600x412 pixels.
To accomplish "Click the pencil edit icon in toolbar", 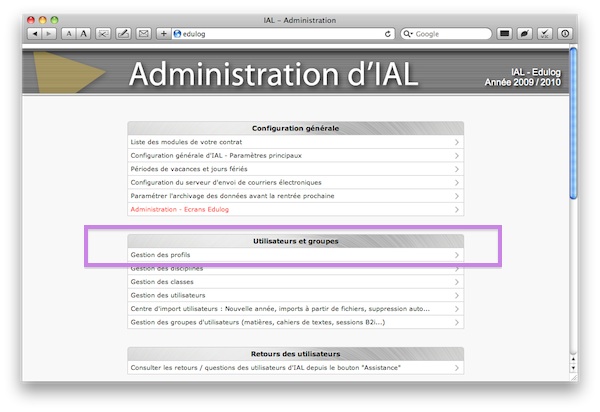I will pyautogui.click(x=123, y=34).
